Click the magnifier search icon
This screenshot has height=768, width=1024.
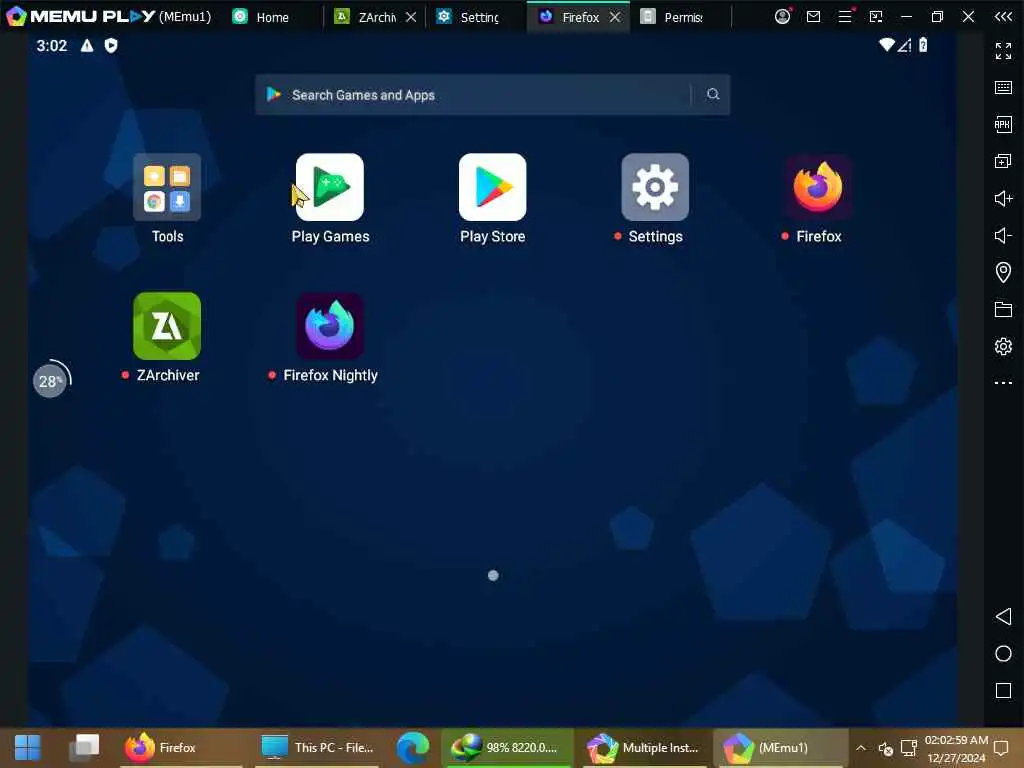pyautogui.click(x=712, y=95)
